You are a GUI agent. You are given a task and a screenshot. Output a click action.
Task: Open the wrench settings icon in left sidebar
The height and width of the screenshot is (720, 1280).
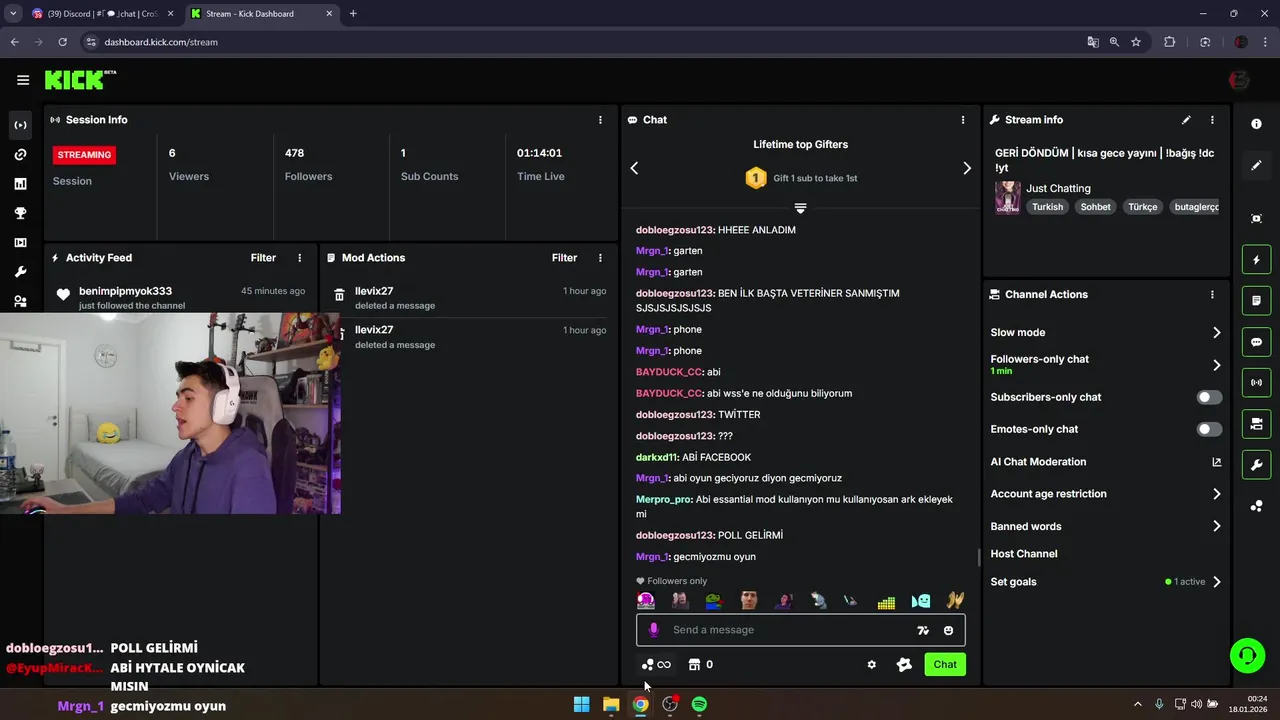pos(20,272)
